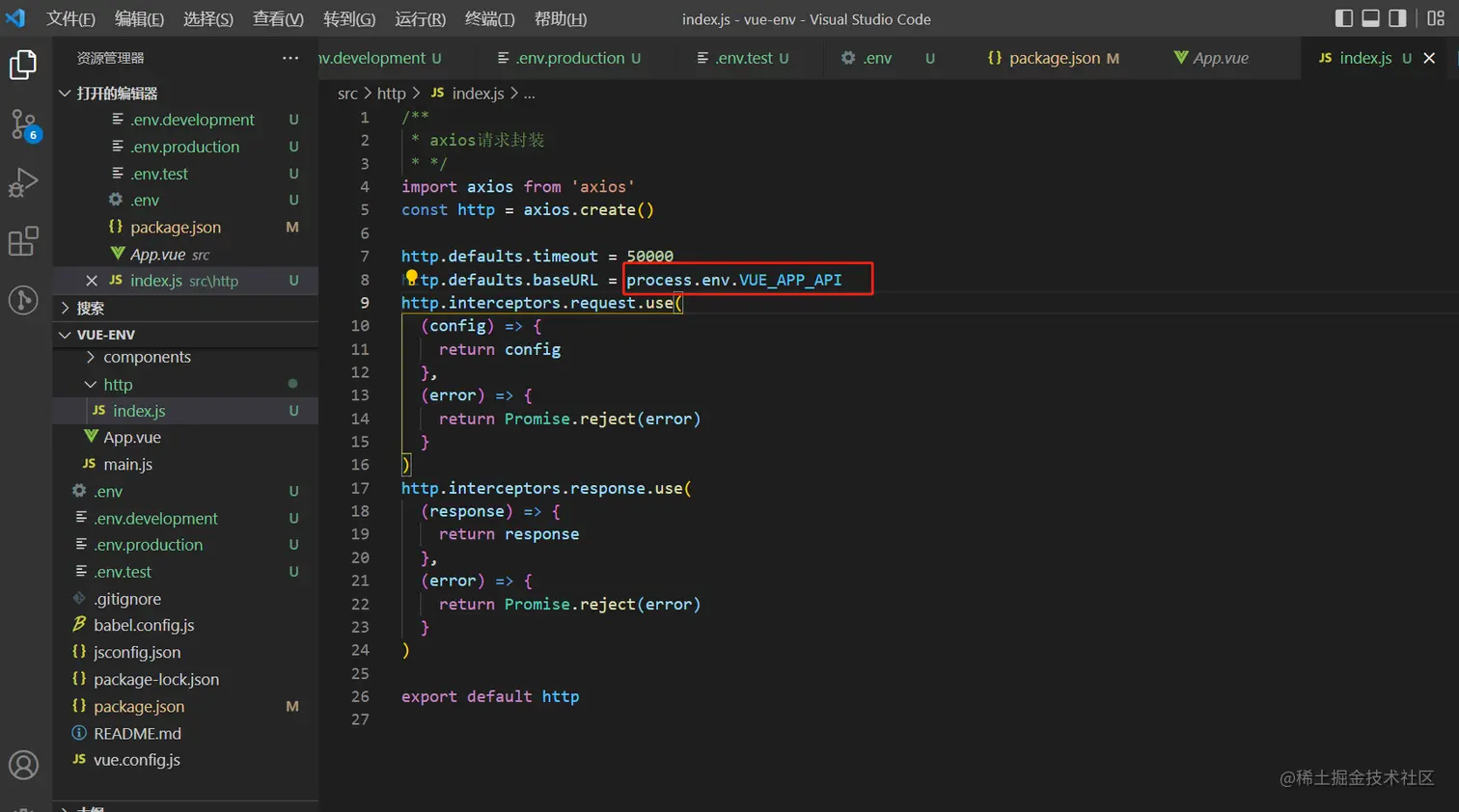Select .env in open editors
Screen dimensions: 1459x812
[185, 200]
